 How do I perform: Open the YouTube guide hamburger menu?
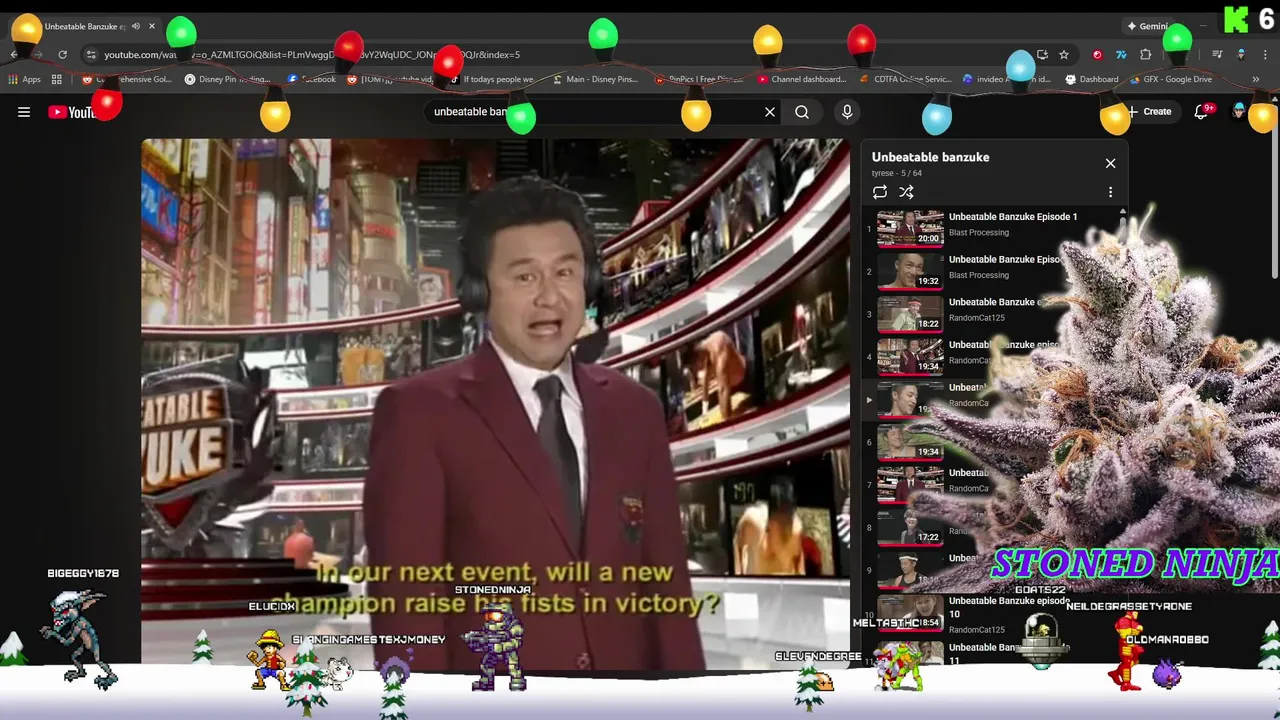24,112
